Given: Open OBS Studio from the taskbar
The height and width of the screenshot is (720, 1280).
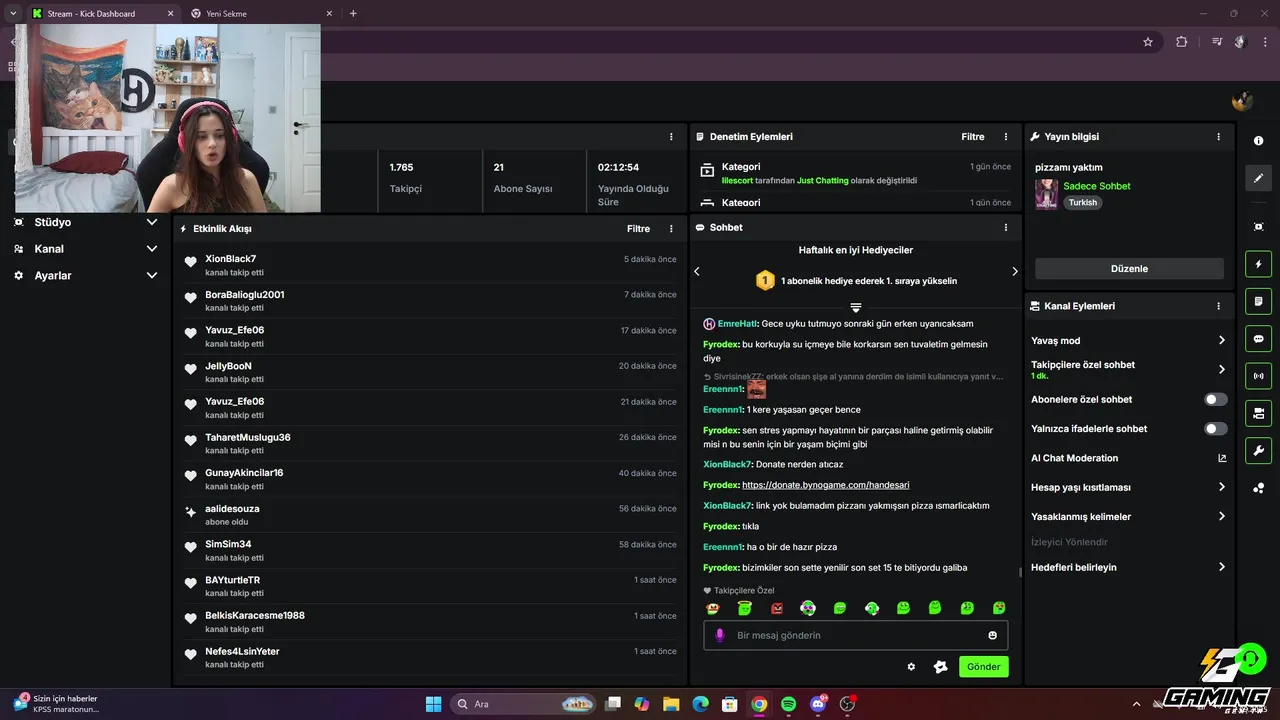Looking at the screenshot, I should pos(848,704).
